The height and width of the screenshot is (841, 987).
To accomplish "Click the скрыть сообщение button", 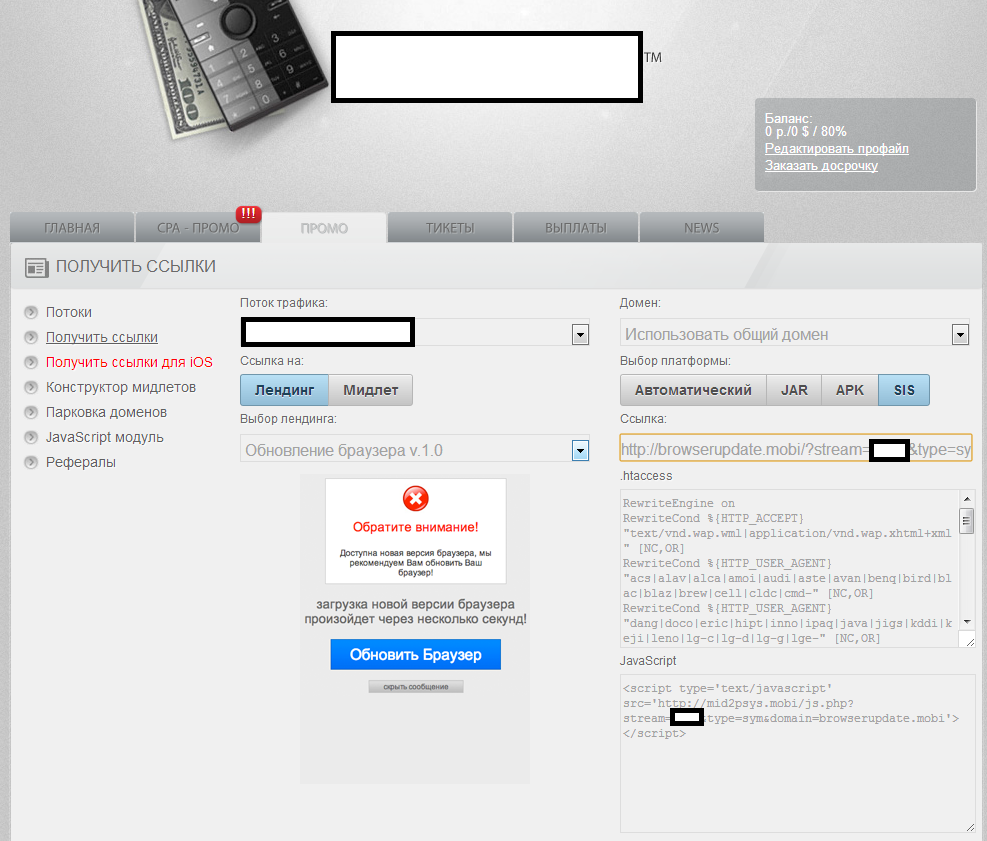I will pyautogui.click(x=415, y=687).
